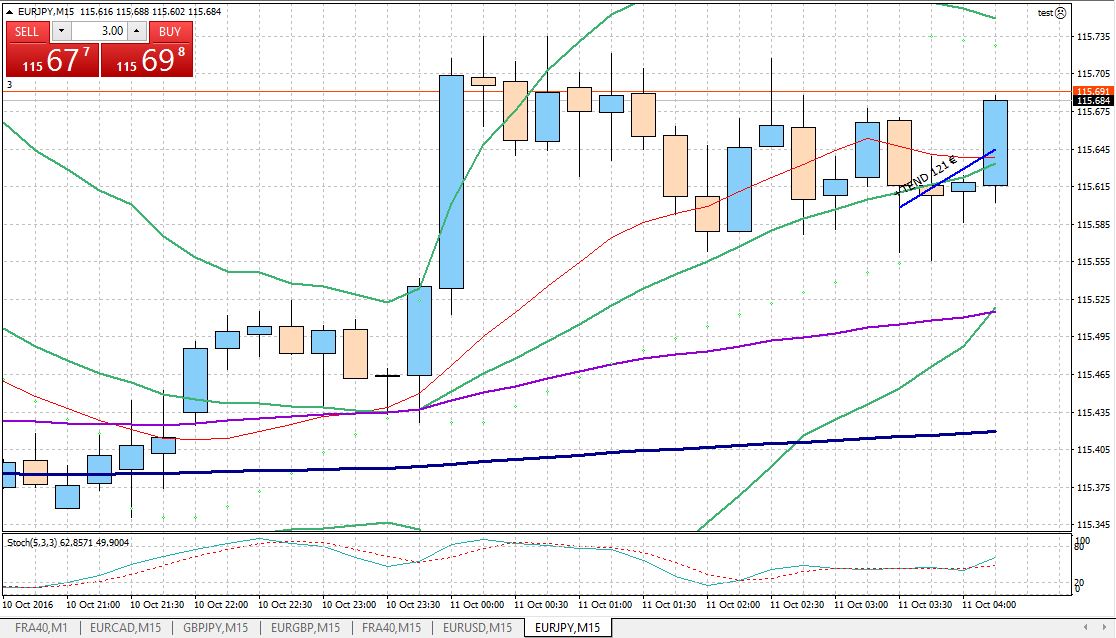Click the '11 Oct 00:00' time axis label
Viewport: 1116px width, 638px height.
pyautogui.click(x=478, y=605)
